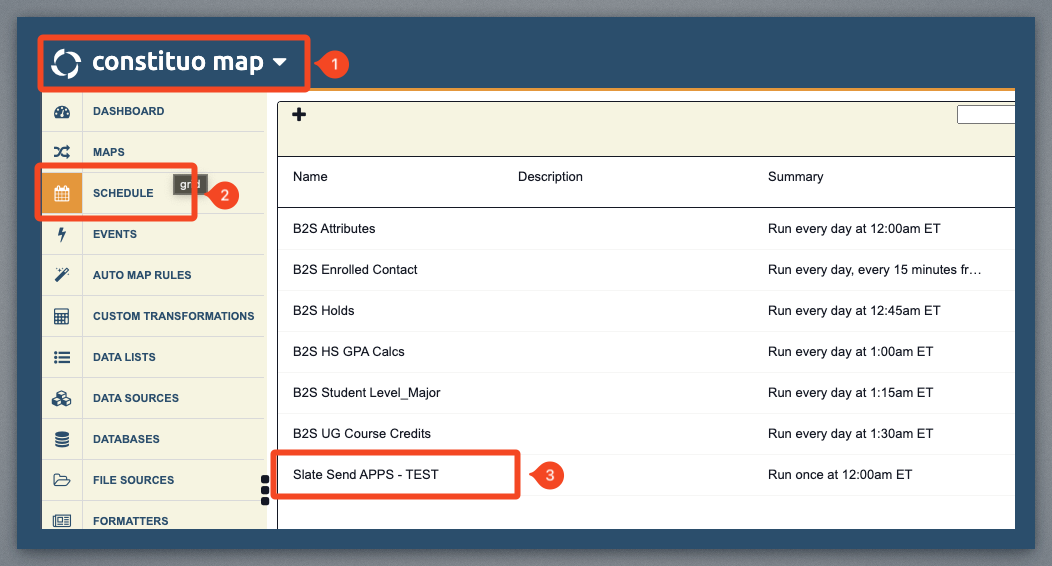The height and width of the screenshot is (566, 1052).
Task: Go to the Databases section
Action: pos(126,439)
